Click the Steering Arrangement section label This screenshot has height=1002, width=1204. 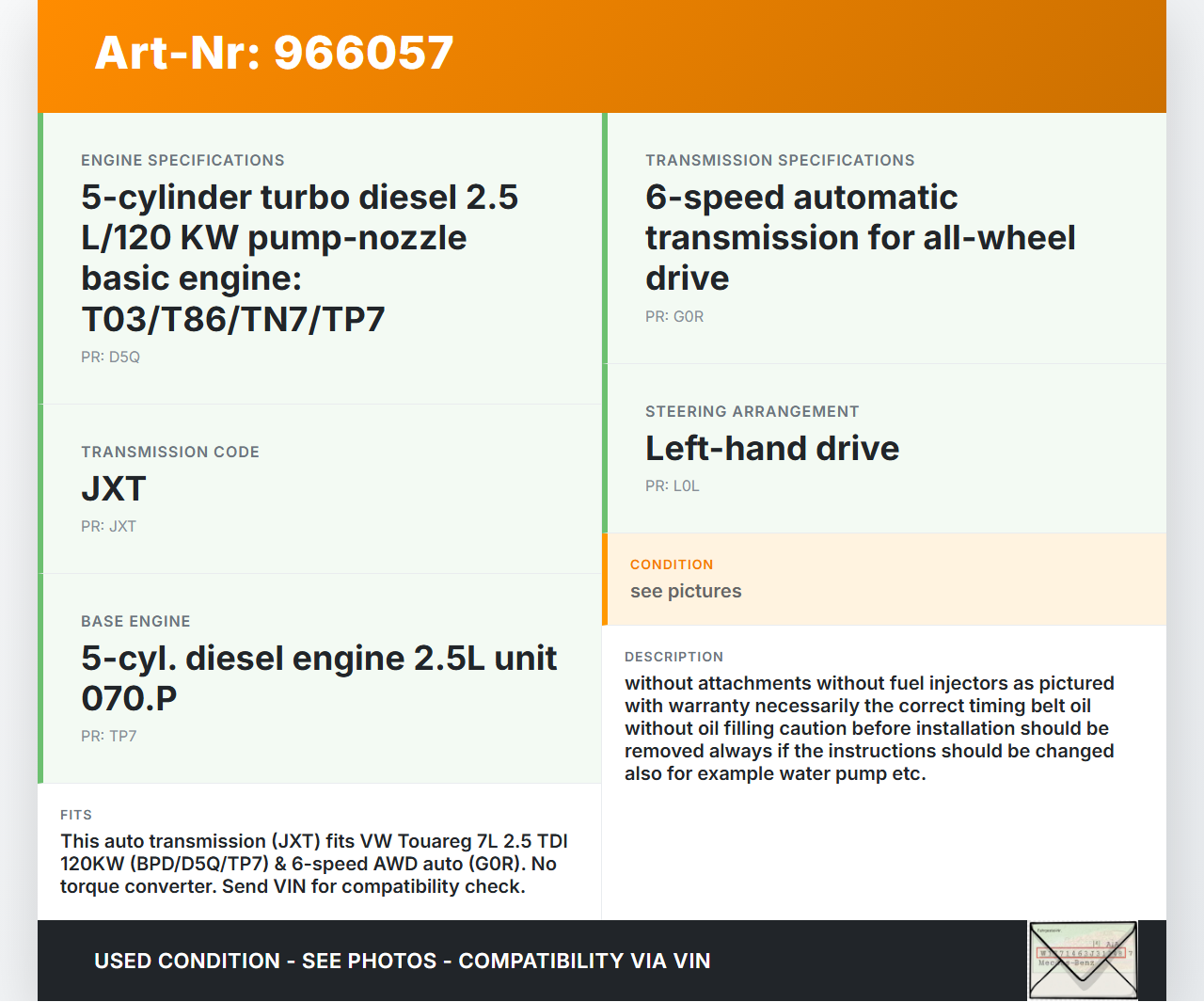752,412
